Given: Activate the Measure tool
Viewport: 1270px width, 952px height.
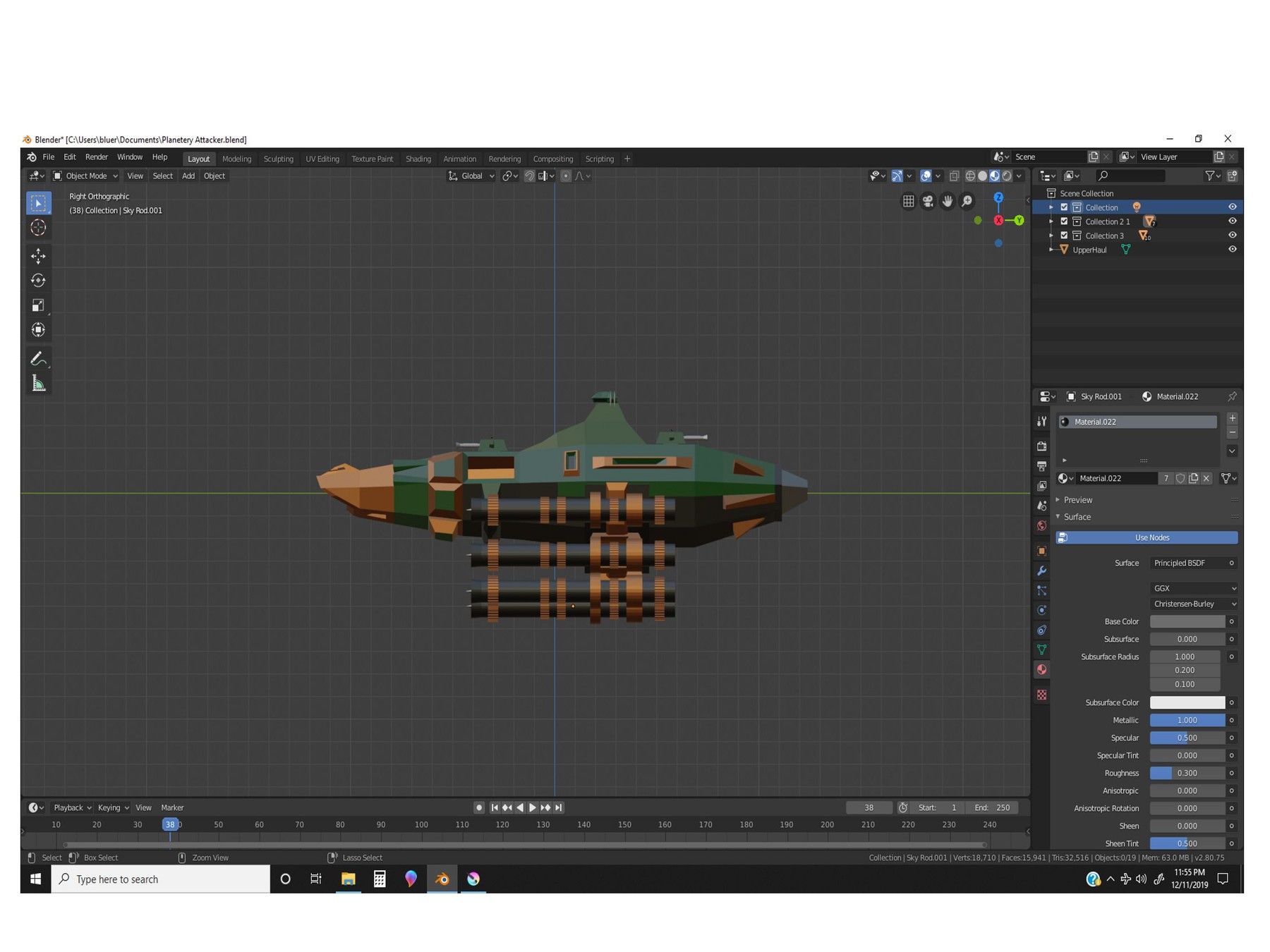Looking at the screenshot, I should (39, 384).
